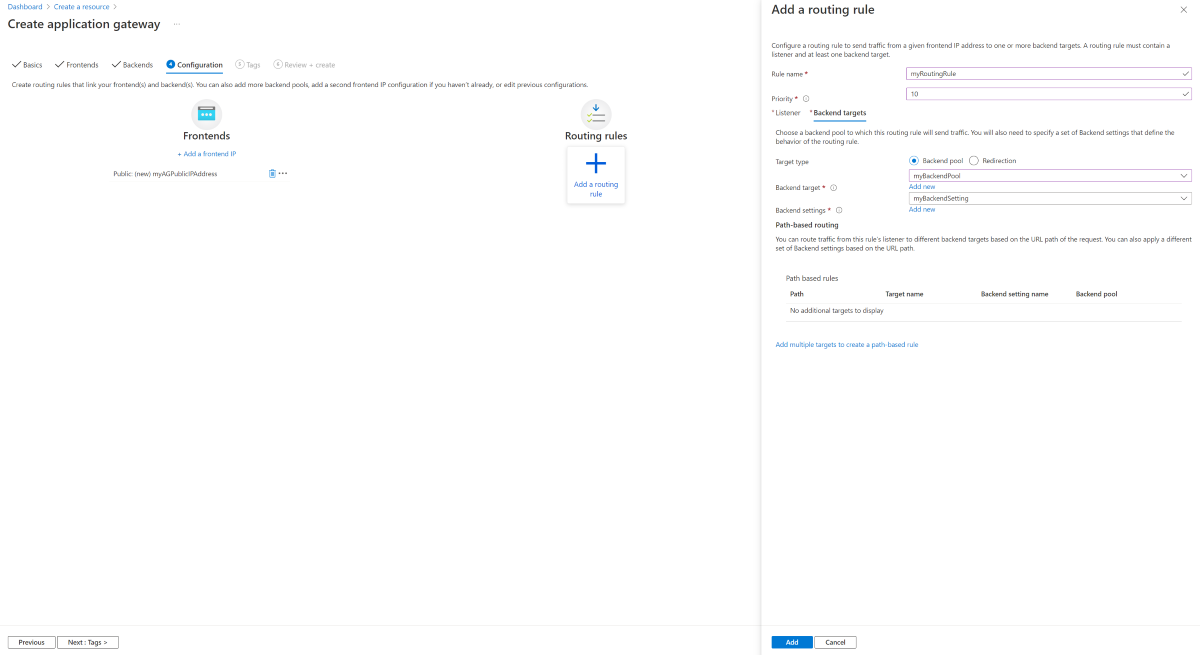Click the info icon next to Backend settings
The height and width of the screenshot is (655, 1200).
click(839, 210)
